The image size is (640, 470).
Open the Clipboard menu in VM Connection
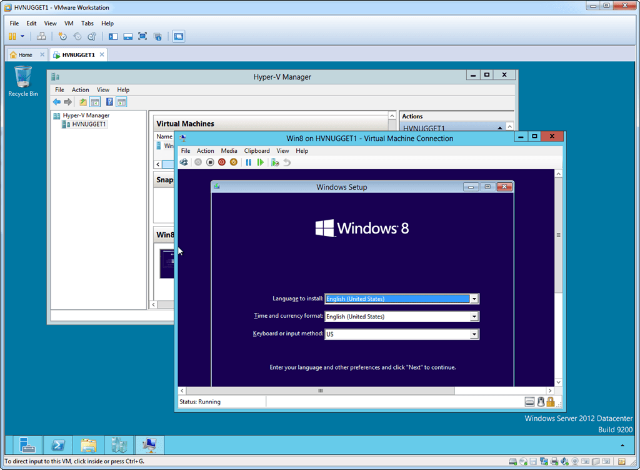(x=257, y=150)
